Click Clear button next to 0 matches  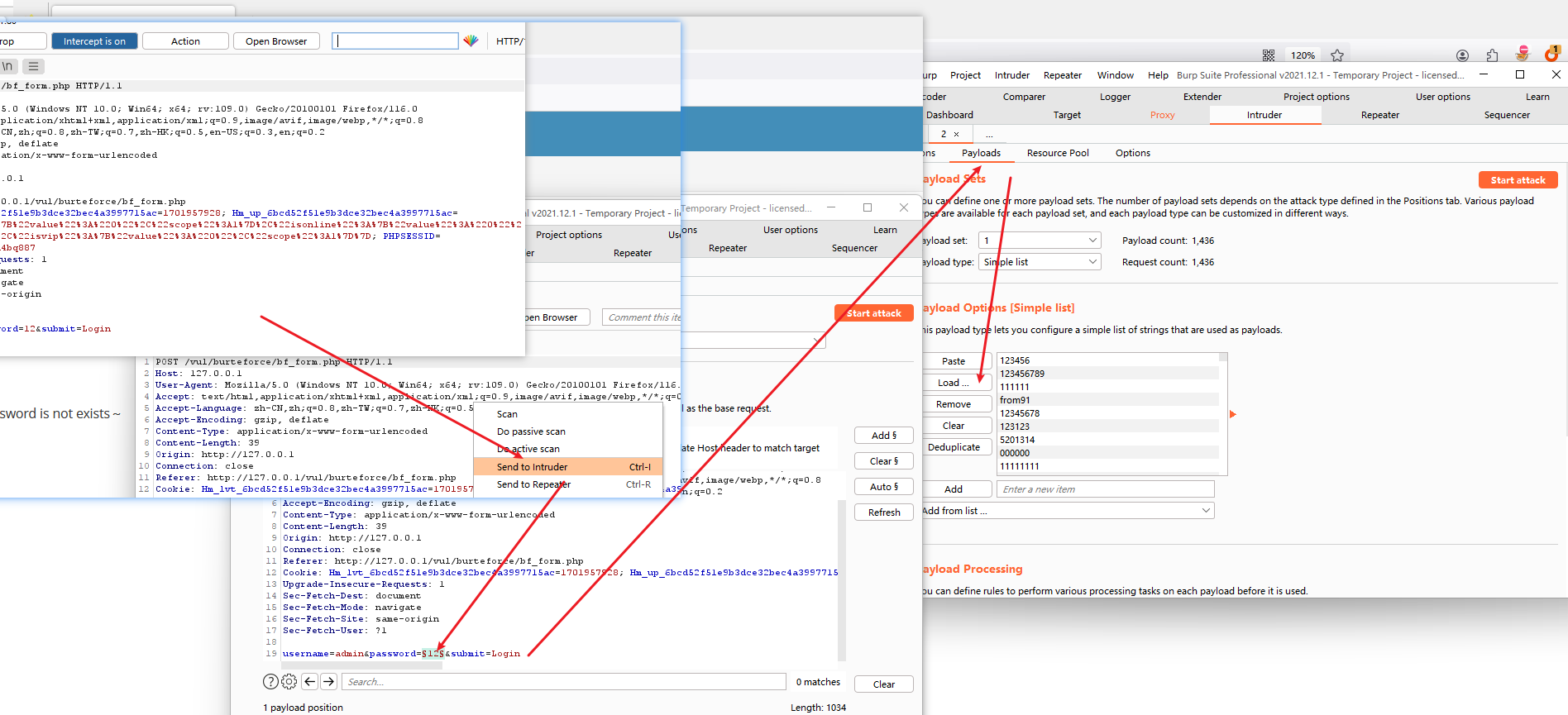883,684
